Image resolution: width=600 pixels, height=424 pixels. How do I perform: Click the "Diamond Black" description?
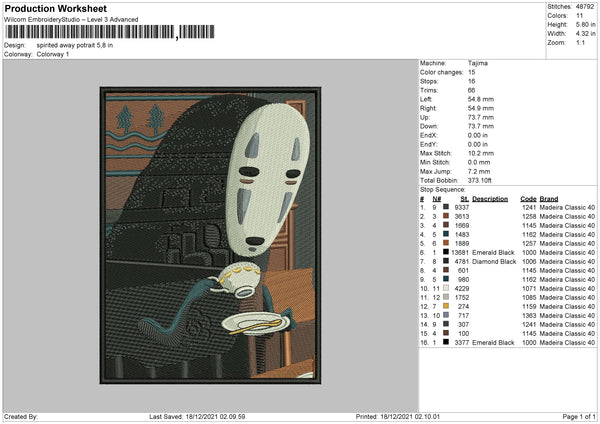coord(494,261)
